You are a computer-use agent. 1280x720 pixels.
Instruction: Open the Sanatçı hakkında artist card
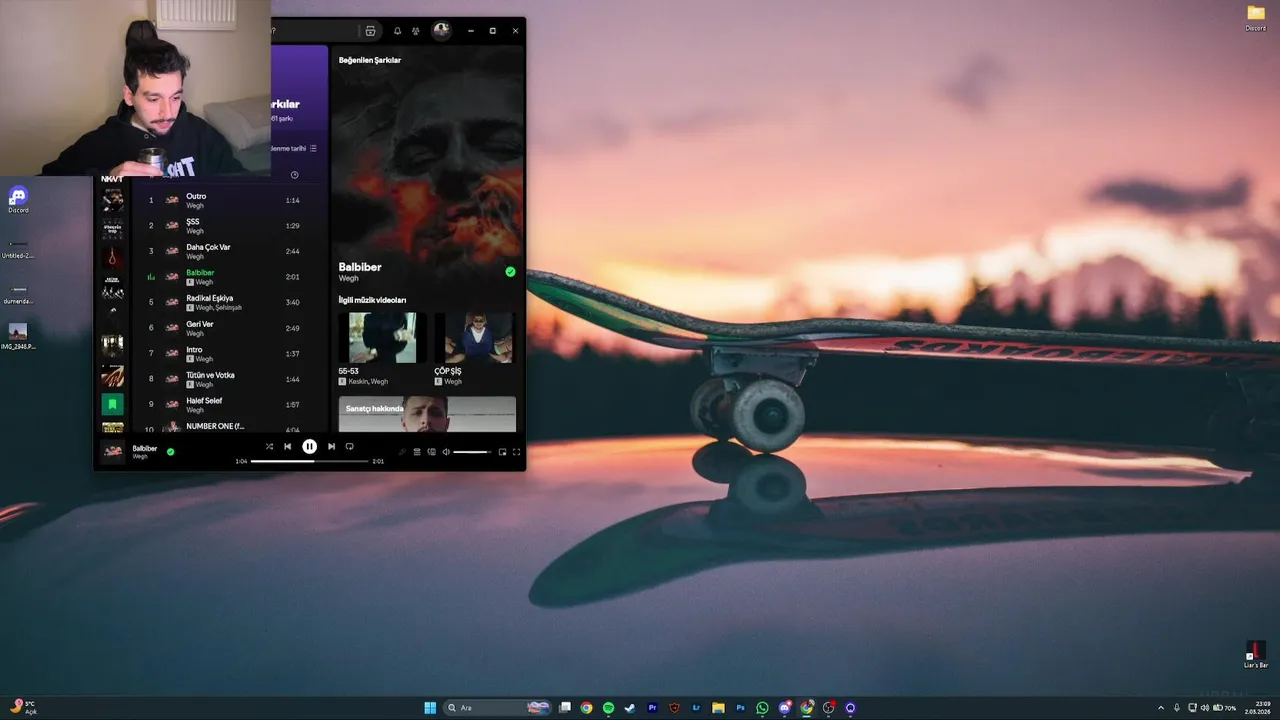click(x=427, y=414)
